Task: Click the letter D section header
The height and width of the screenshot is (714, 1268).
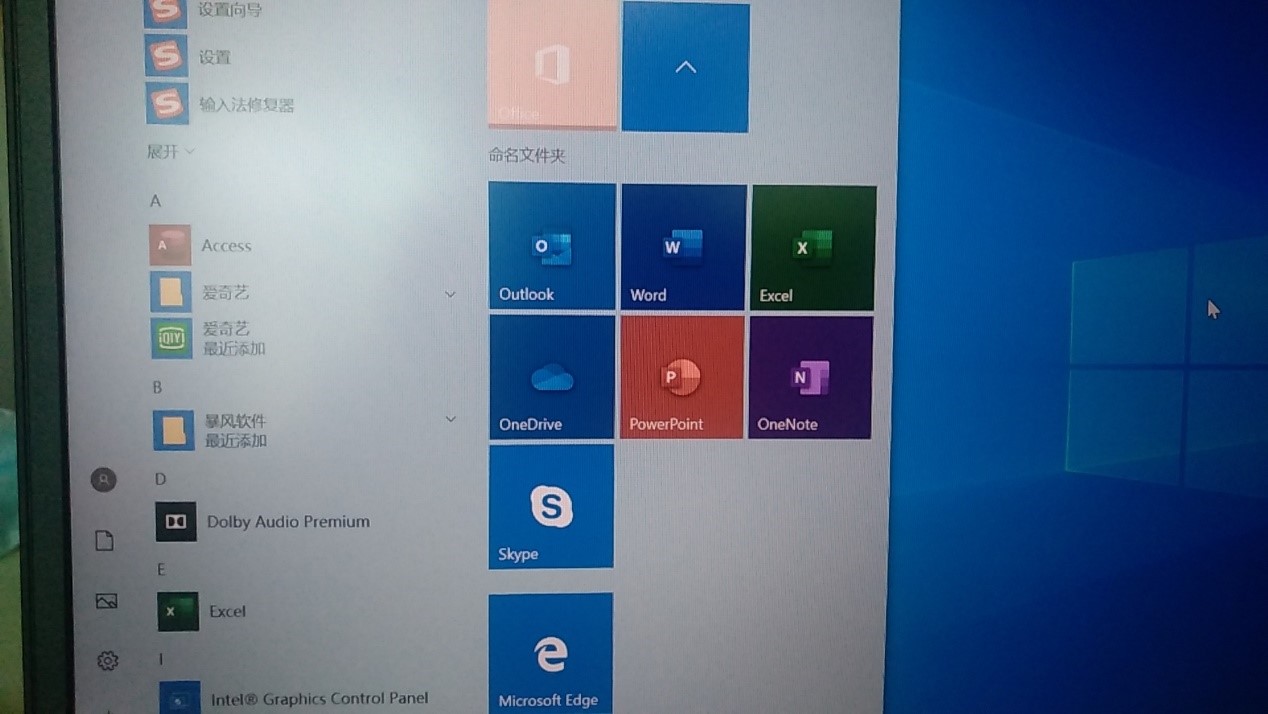Action: (x=160, y=479)
